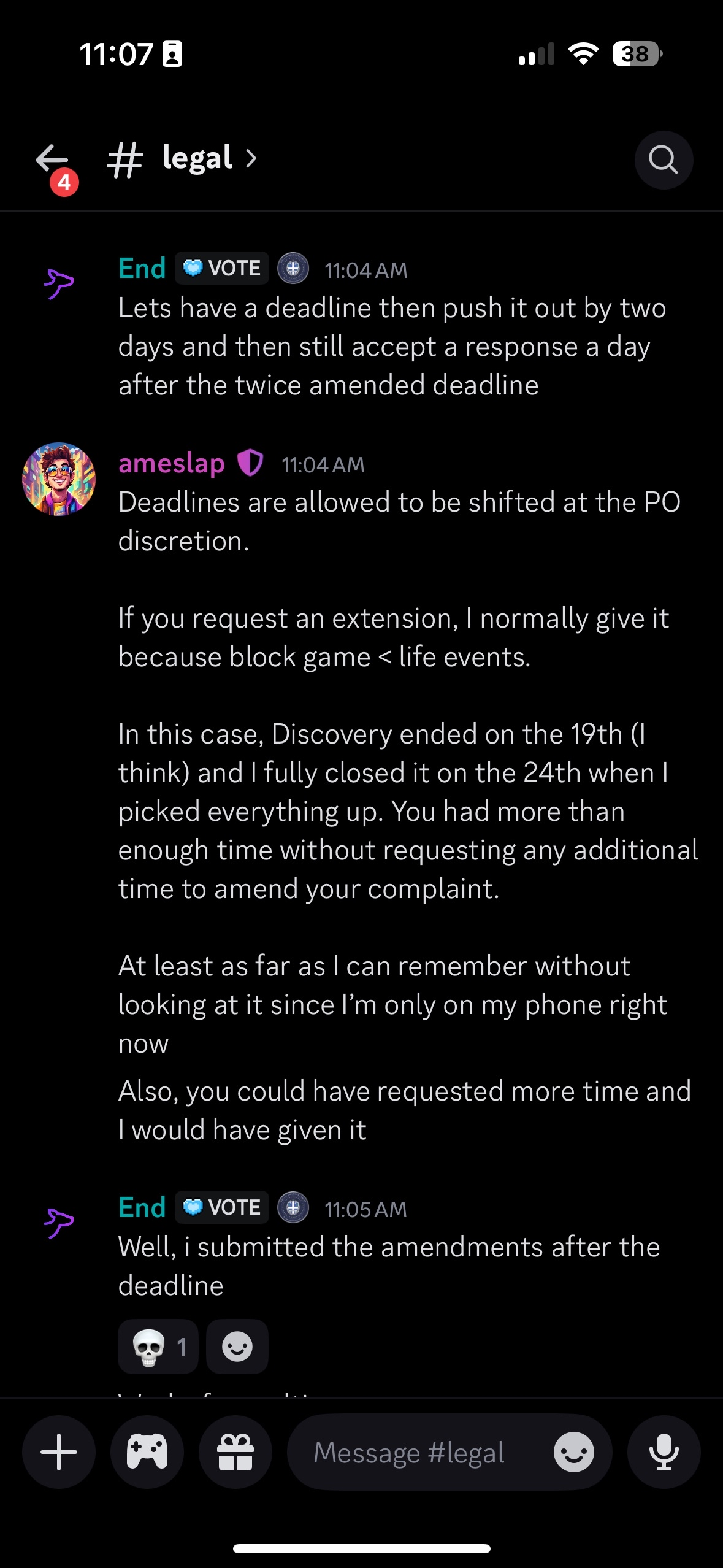Tap the gift icon
This screenshot has height=1568, width=723.
coord(235,1452)
